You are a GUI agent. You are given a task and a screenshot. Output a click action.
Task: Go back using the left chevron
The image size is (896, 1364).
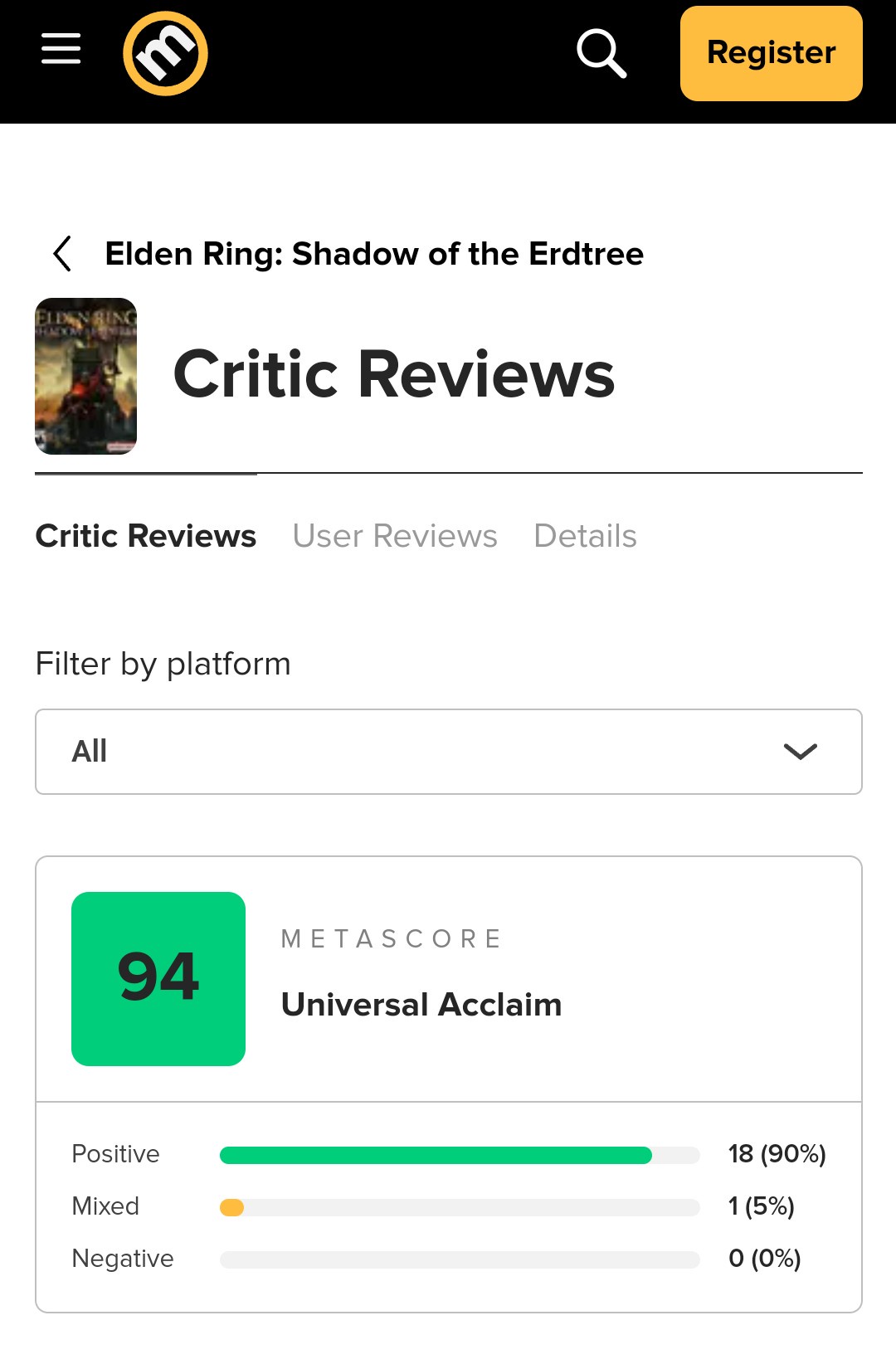[x=62, y=254]
